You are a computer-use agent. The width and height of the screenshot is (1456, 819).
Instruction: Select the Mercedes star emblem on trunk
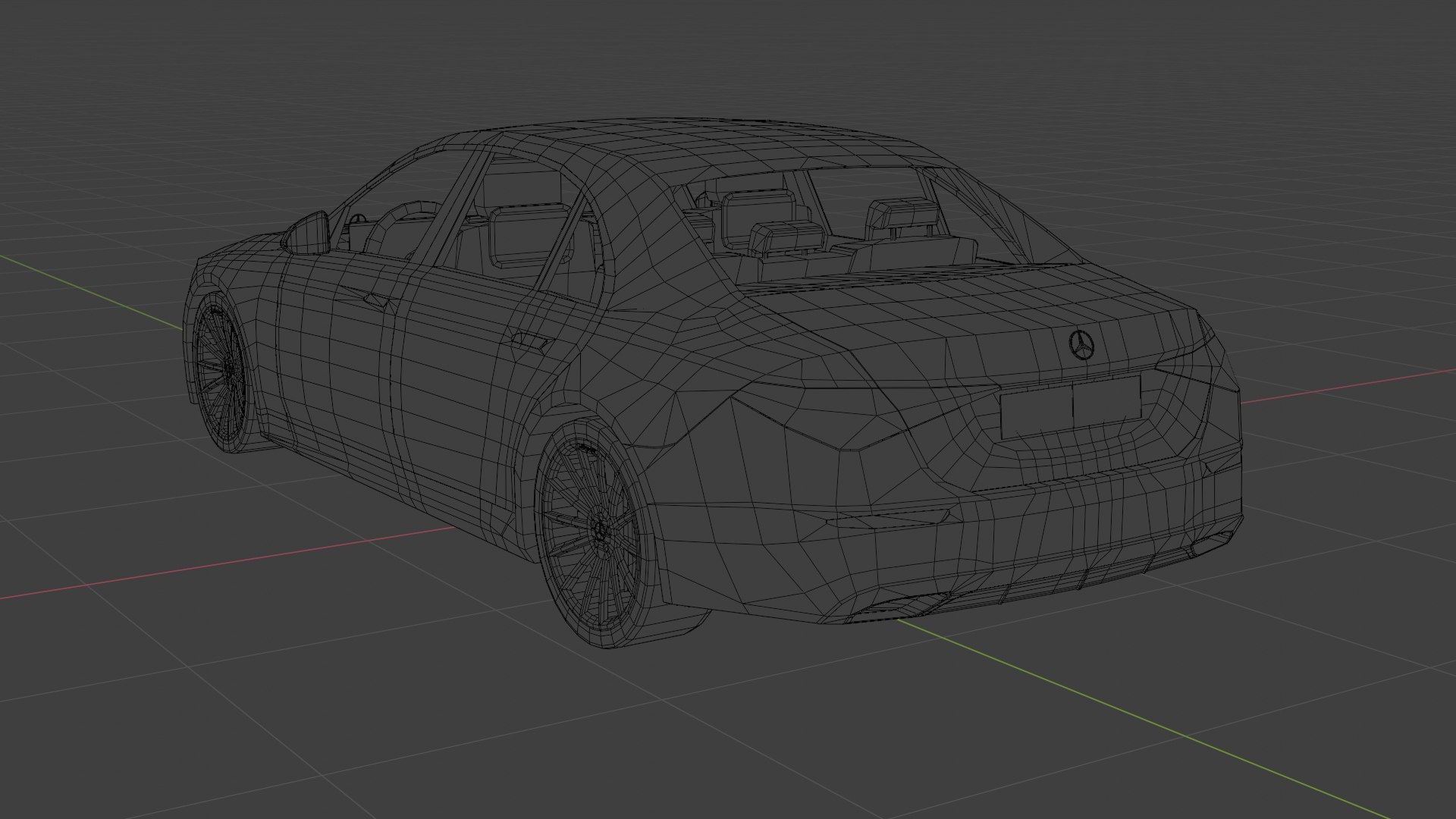click(1082, 344)
